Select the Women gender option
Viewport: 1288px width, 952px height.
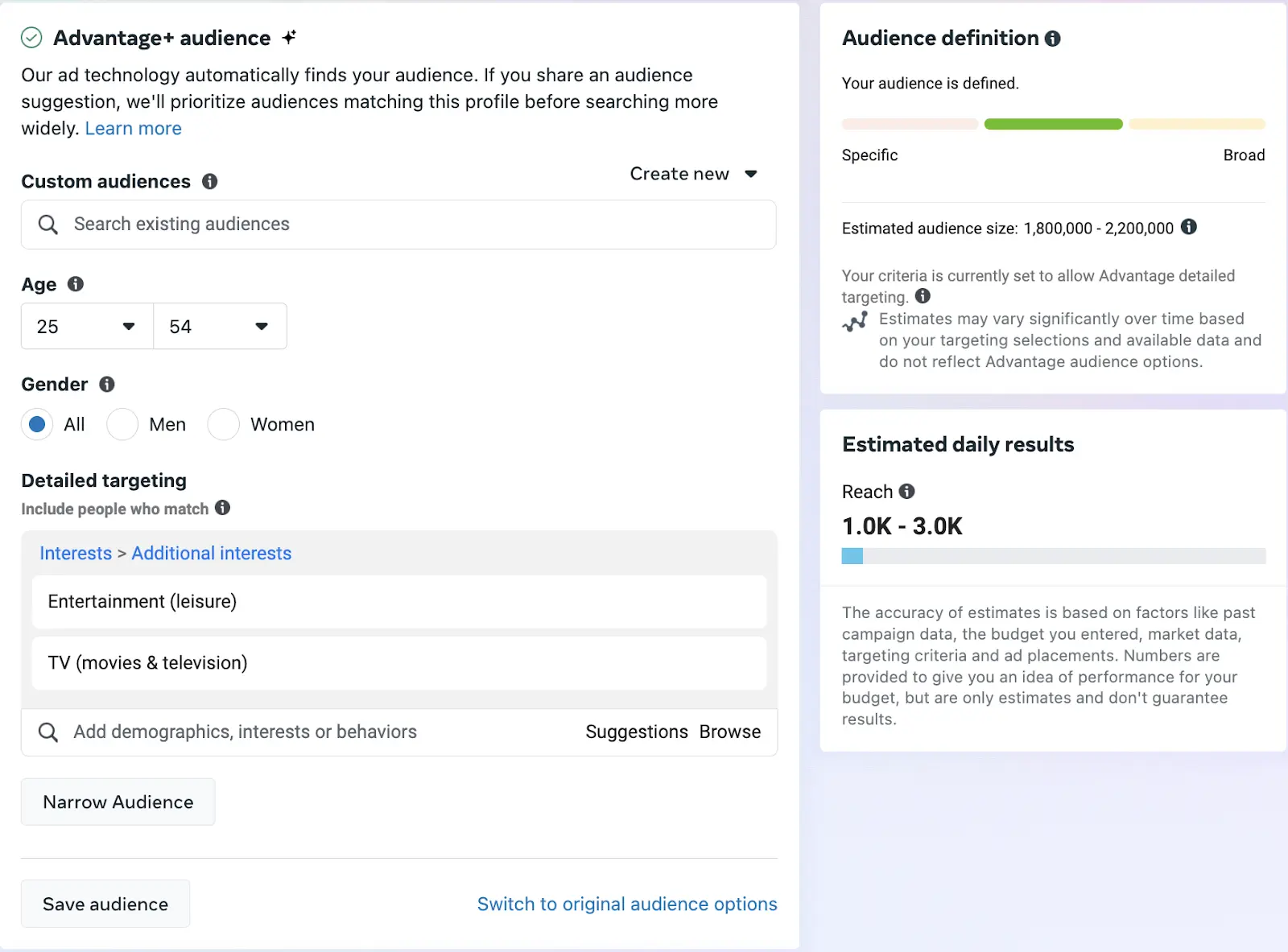(224, 424)
